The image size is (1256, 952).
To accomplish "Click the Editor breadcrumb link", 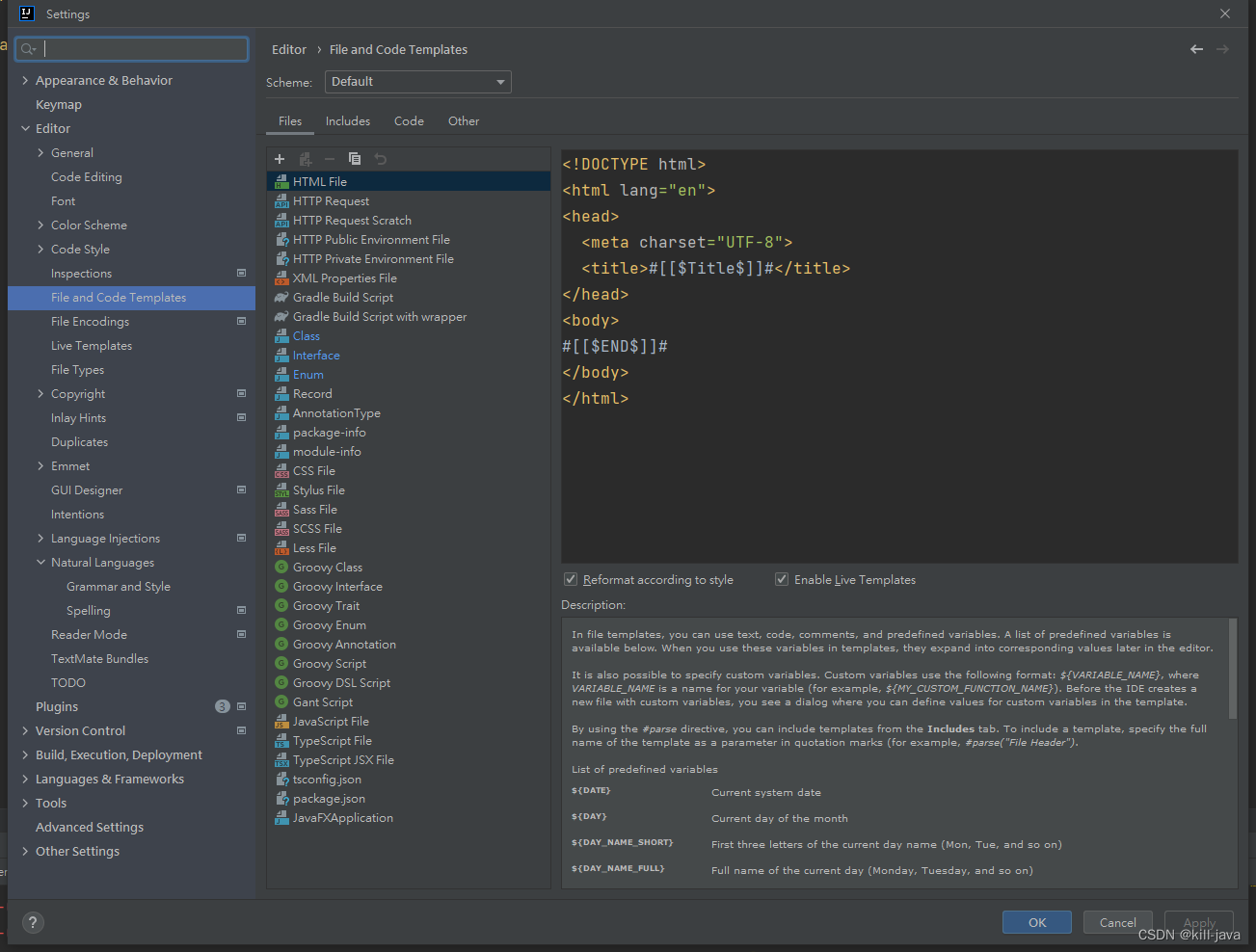I will 289,49.
